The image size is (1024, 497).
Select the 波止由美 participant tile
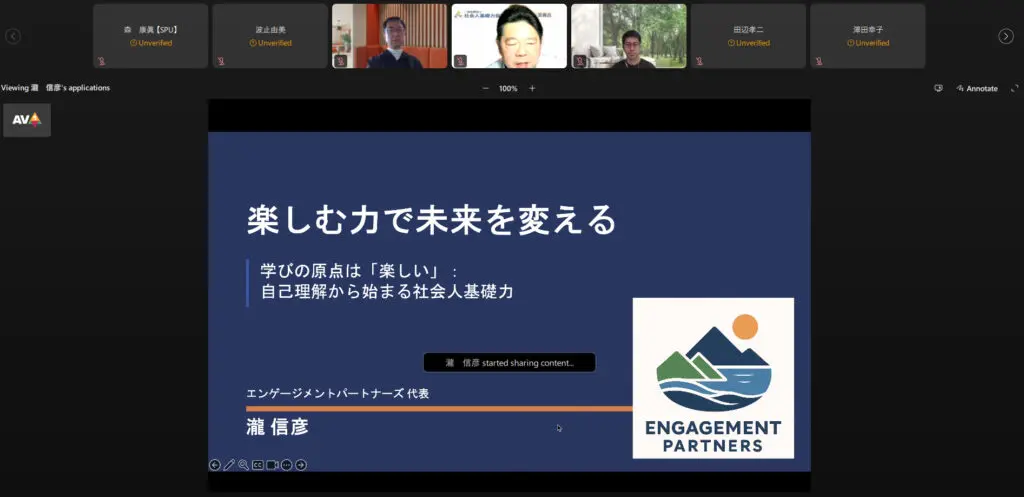click(x=270, y=36)
